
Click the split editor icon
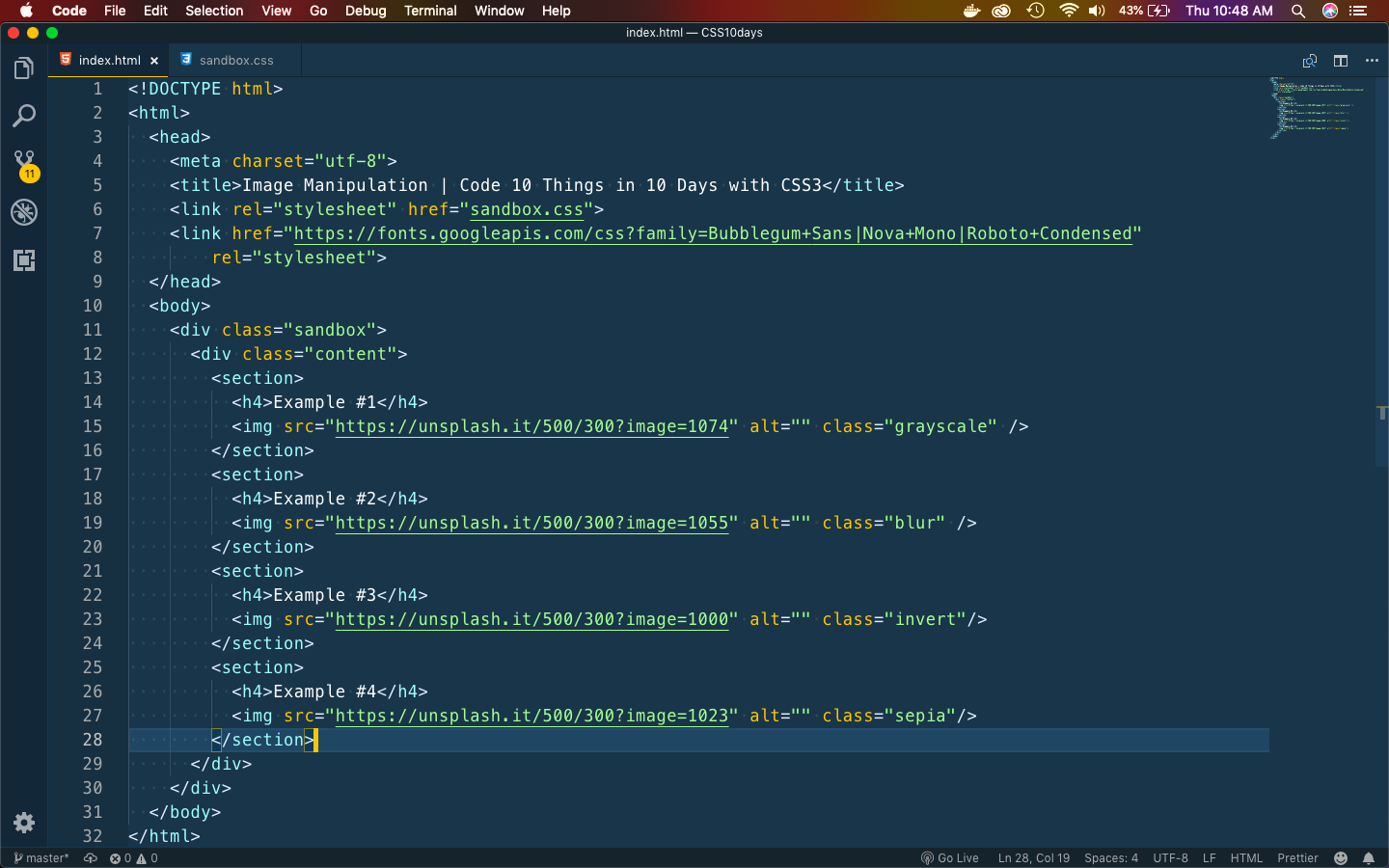(x=1341, y=61)
